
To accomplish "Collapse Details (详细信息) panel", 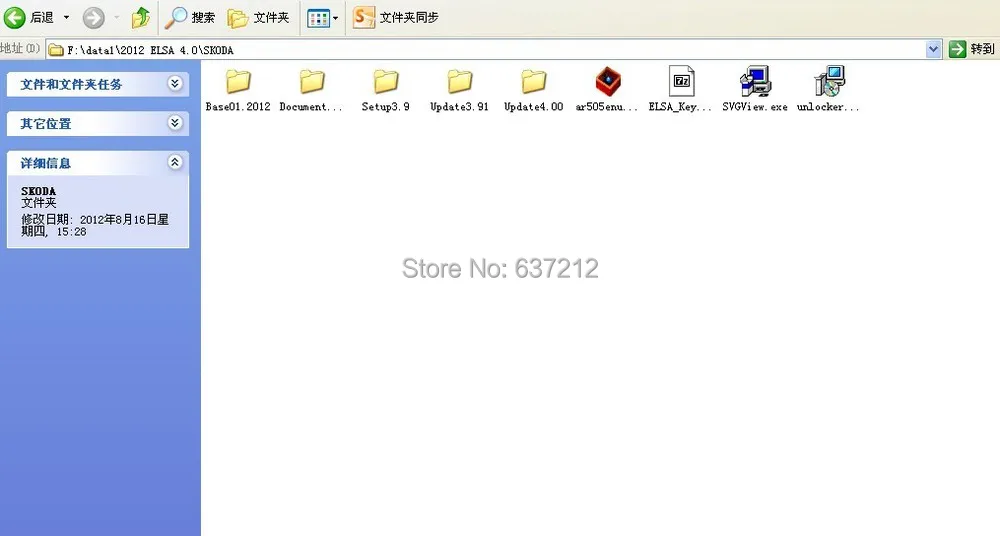I will point(175,162).
